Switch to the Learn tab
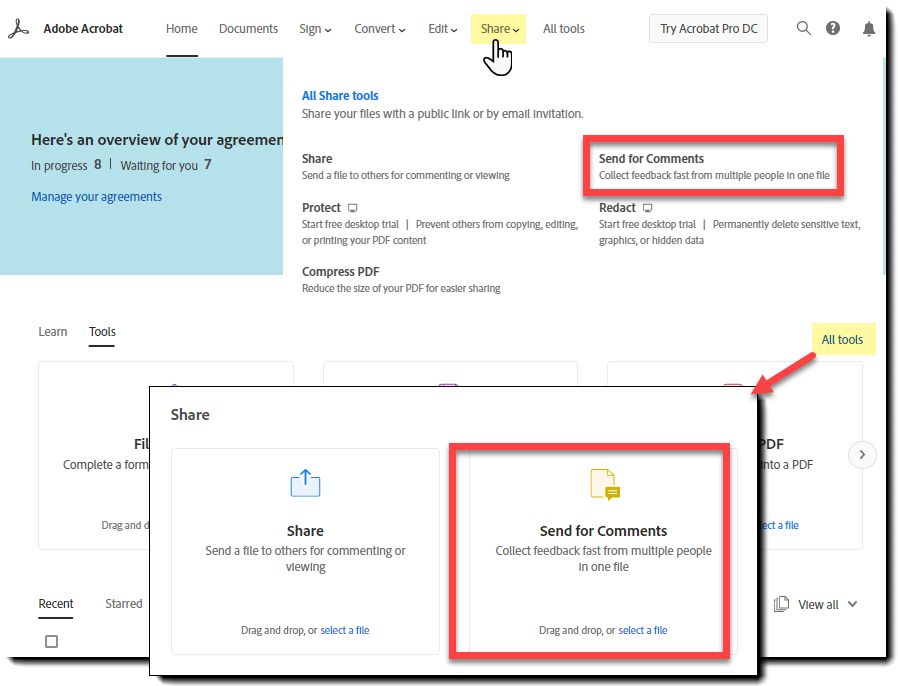The image size is (898, 686). (x=53, y=332)
